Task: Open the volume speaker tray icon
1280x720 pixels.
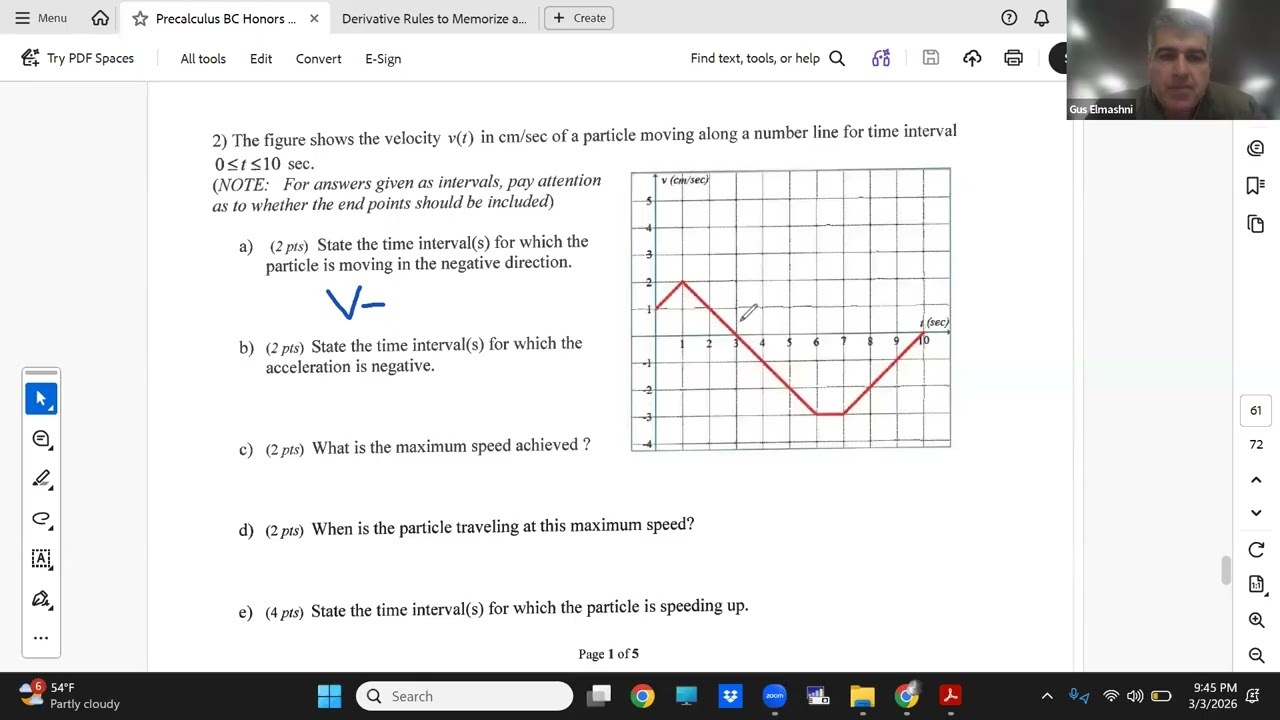Action: click(x=1135, y=696)
